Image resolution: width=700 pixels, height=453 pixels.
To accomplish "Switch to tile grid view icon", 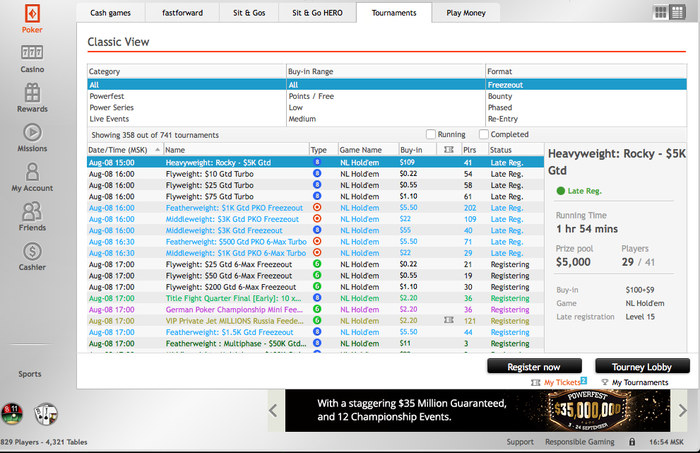I will point(661,12).
